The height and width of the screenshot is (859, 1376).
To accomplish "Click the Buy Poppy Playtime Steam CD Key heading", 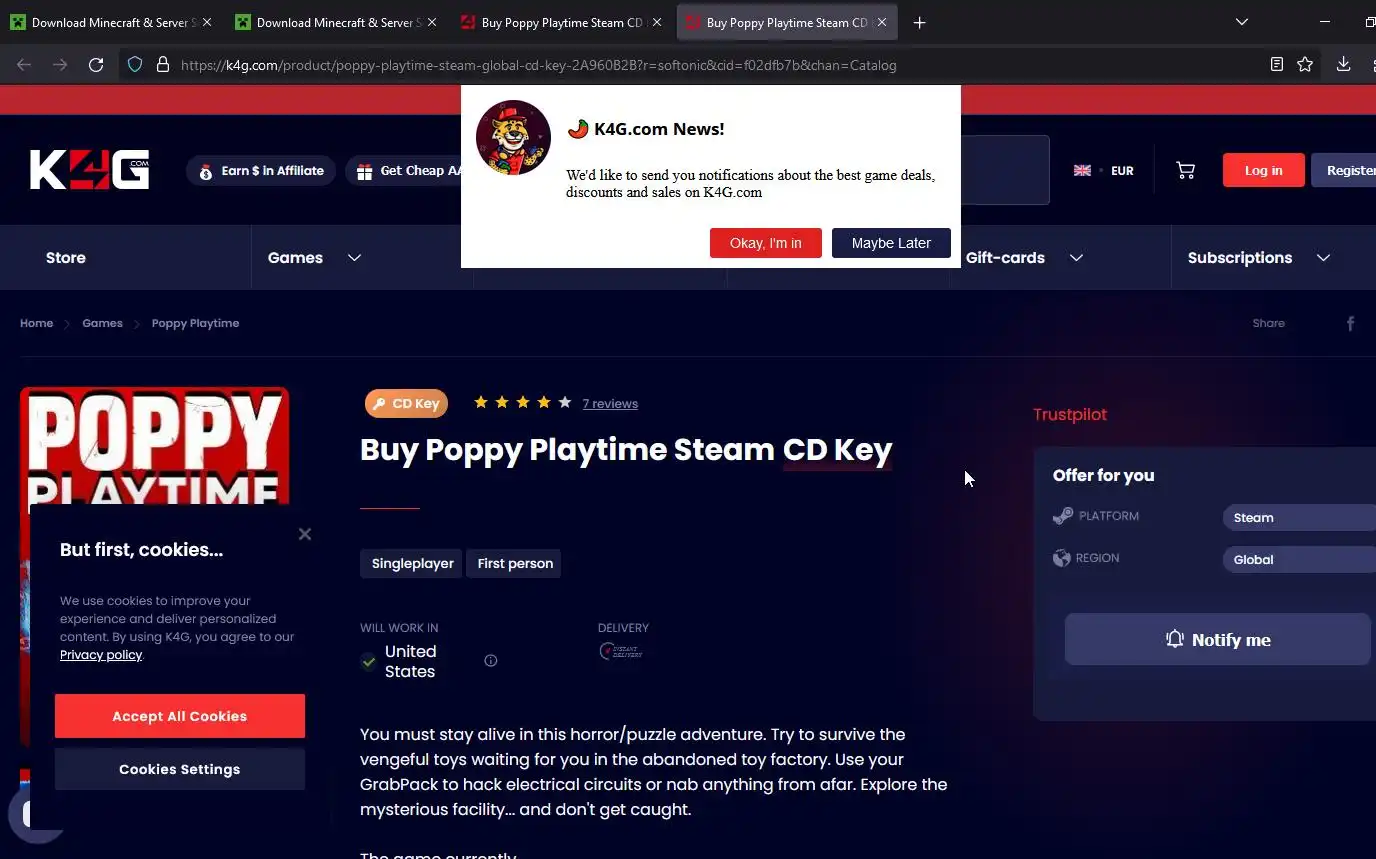I will tap(626, 449).
